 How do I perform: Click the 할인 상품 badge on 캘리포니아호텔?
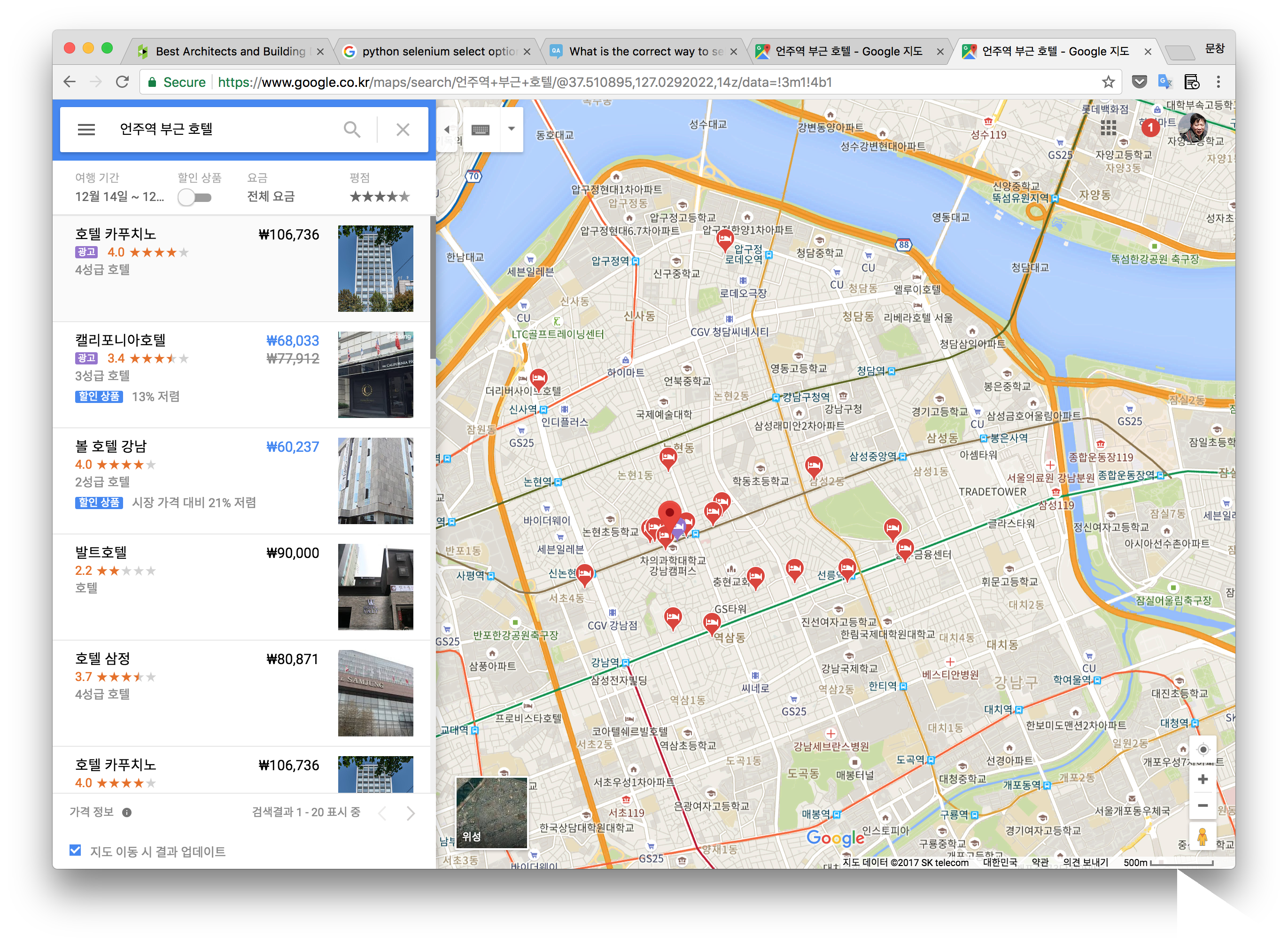(99, 396)
